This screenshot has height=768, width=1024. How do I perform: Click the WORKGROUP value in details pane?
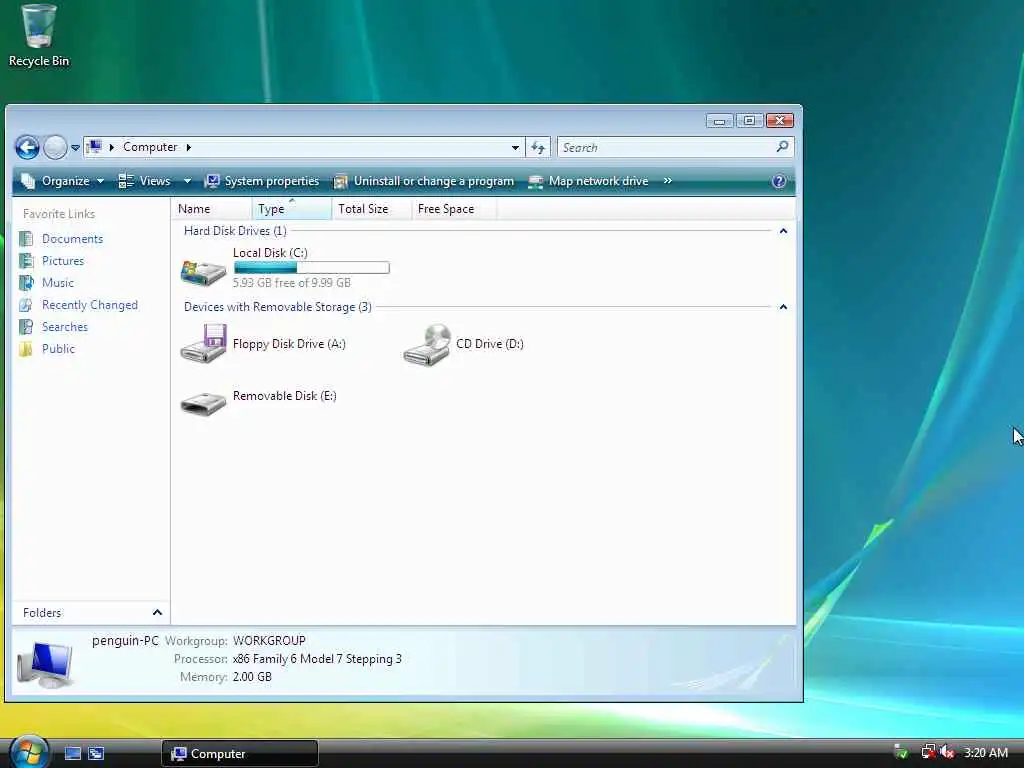tap(269, 641)
